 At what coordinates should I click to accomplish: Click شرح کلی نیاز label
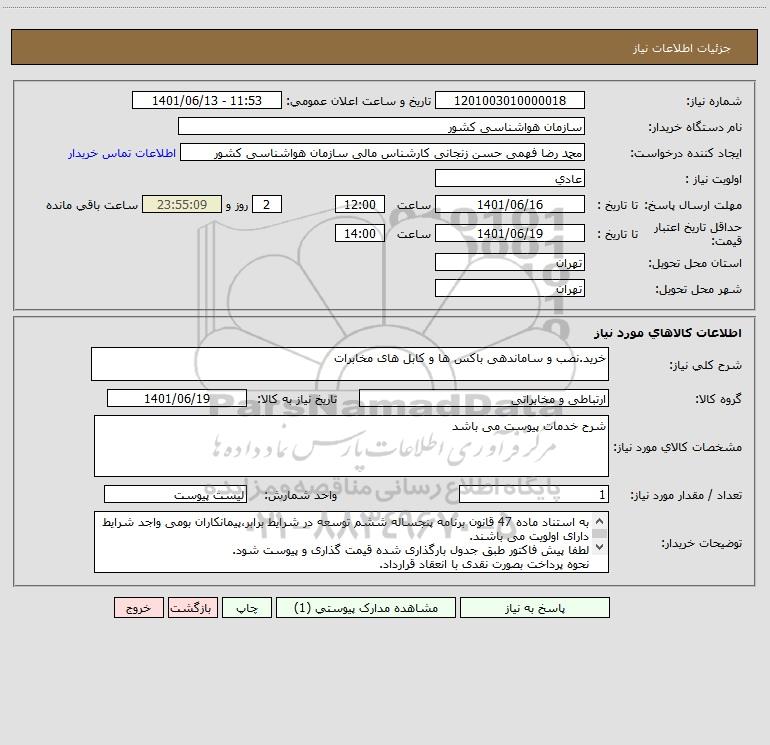tap(706, 365)
